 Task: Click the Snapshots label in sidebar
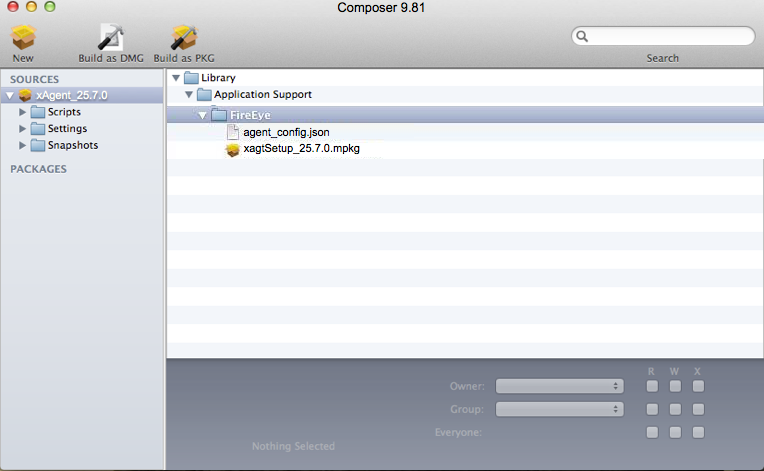click(x=73, y=145)
